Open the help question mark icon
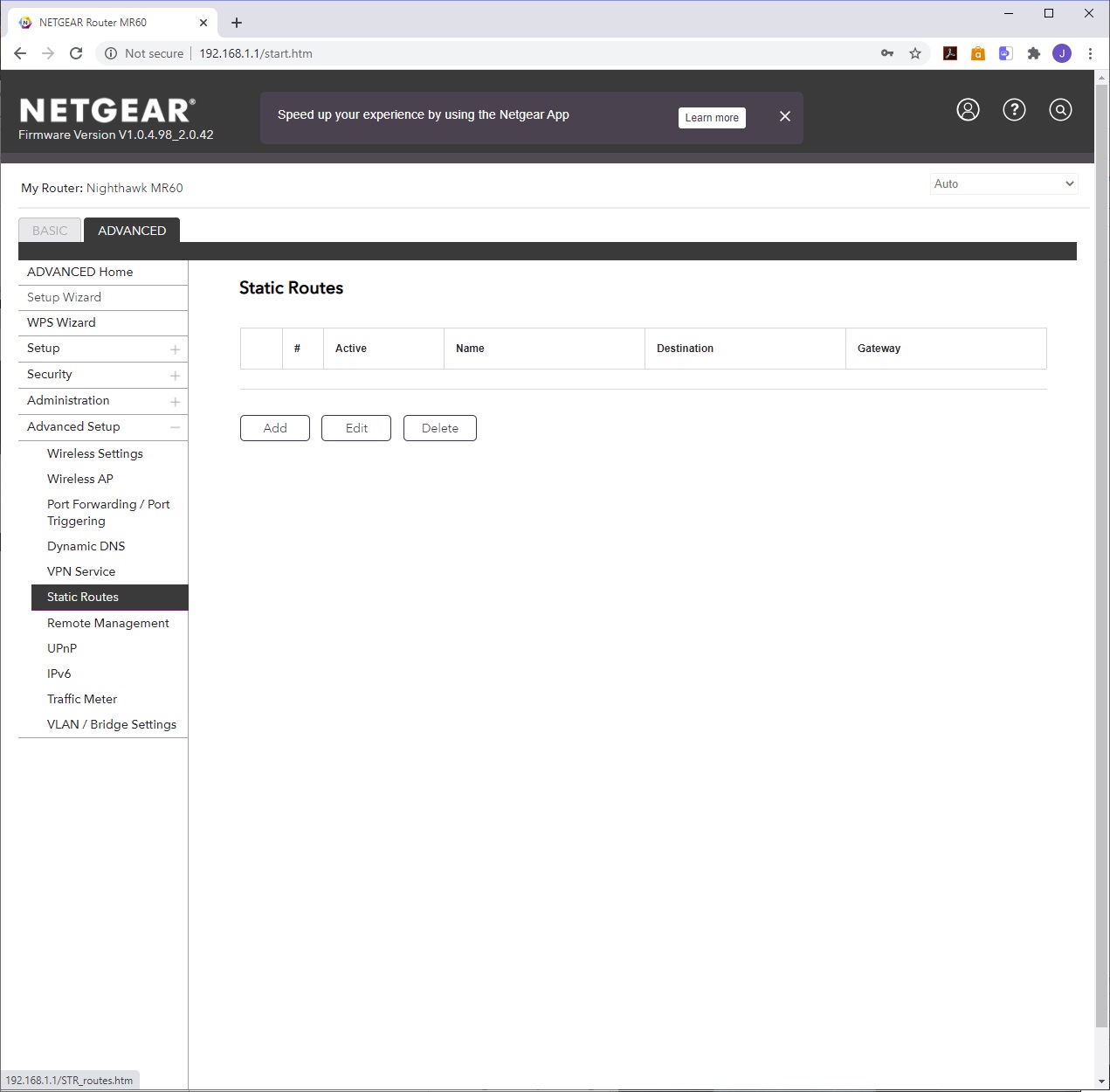The image size is (1110, 1092). (1014, 109)
